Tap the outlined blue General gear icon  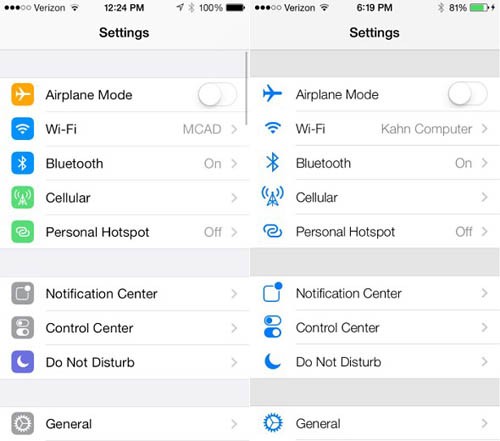(x=273, y=423)
